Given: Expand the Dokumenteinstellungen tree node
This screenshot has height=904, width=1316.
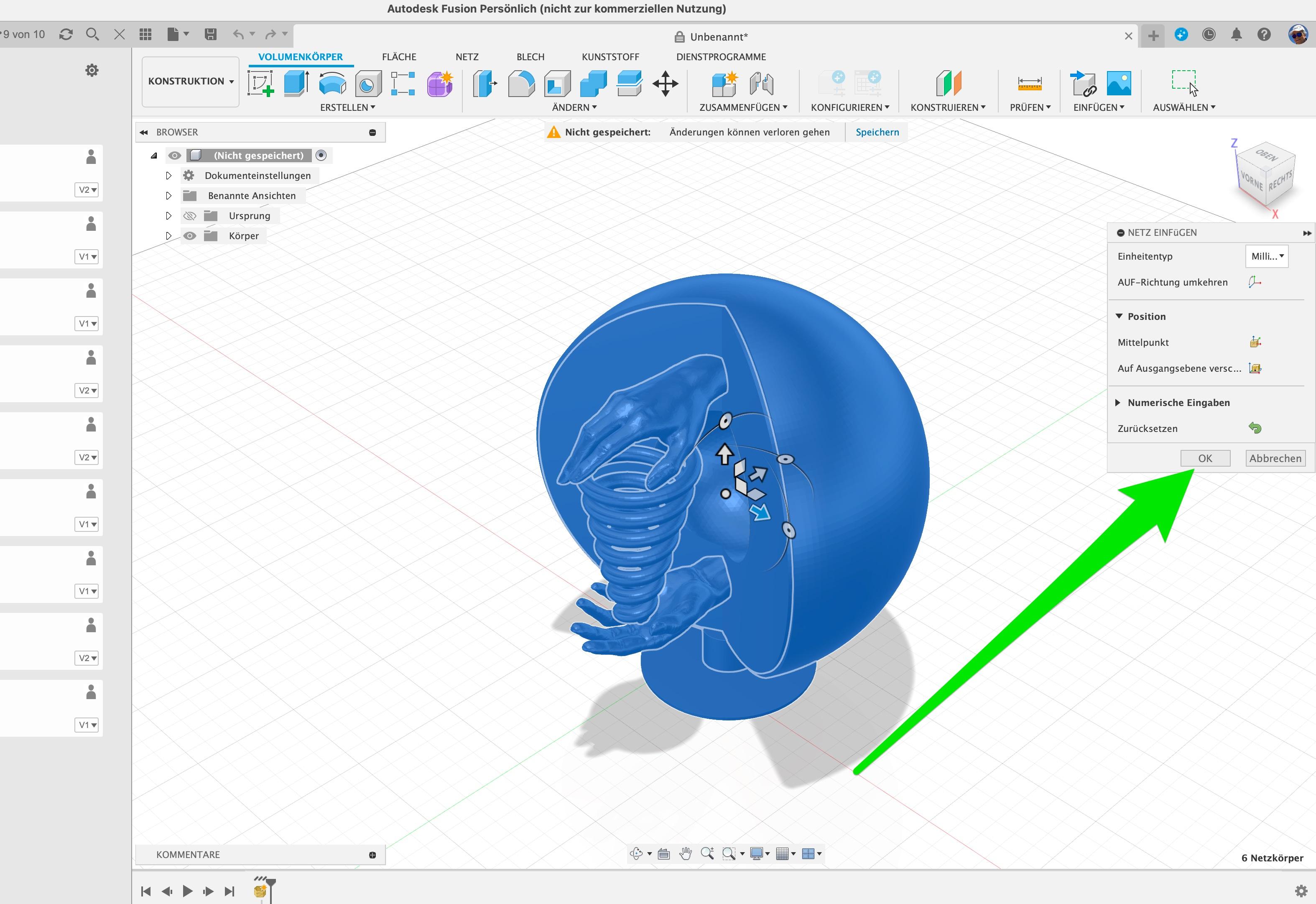Looking at the screenshot, I should [168, 176].
